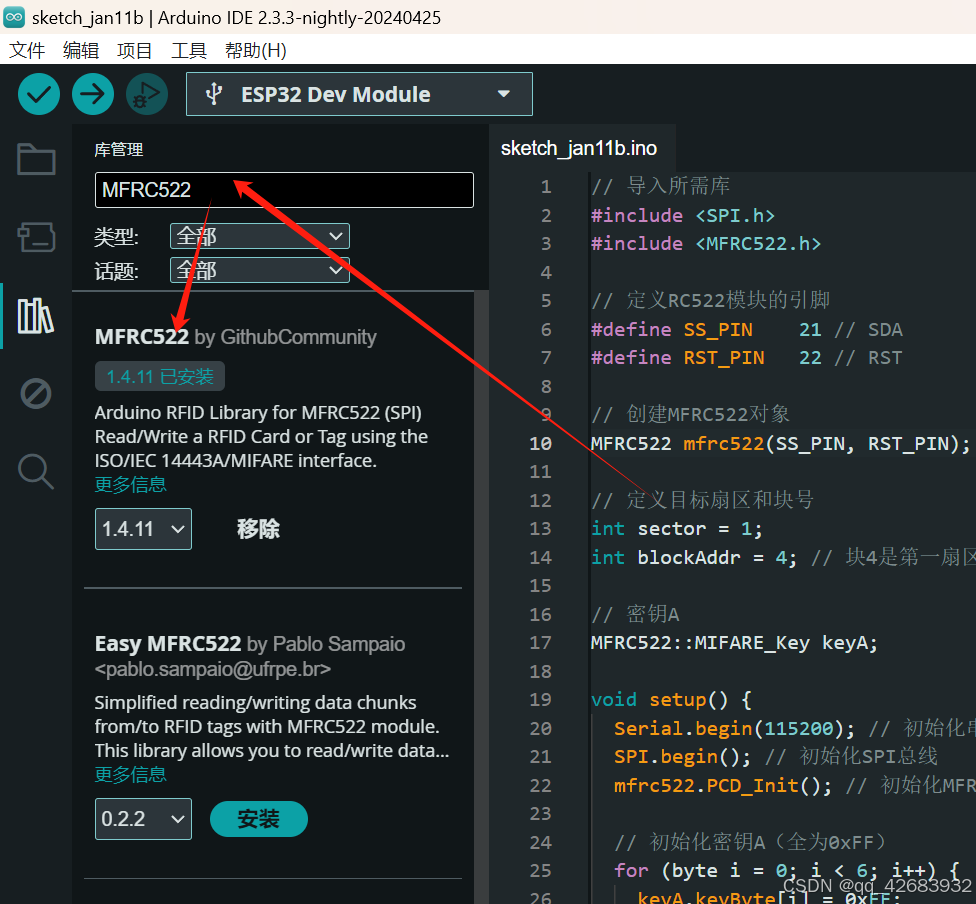Open the 工具 menu
This screenshot has width=976, height=904.
[189, 50]
